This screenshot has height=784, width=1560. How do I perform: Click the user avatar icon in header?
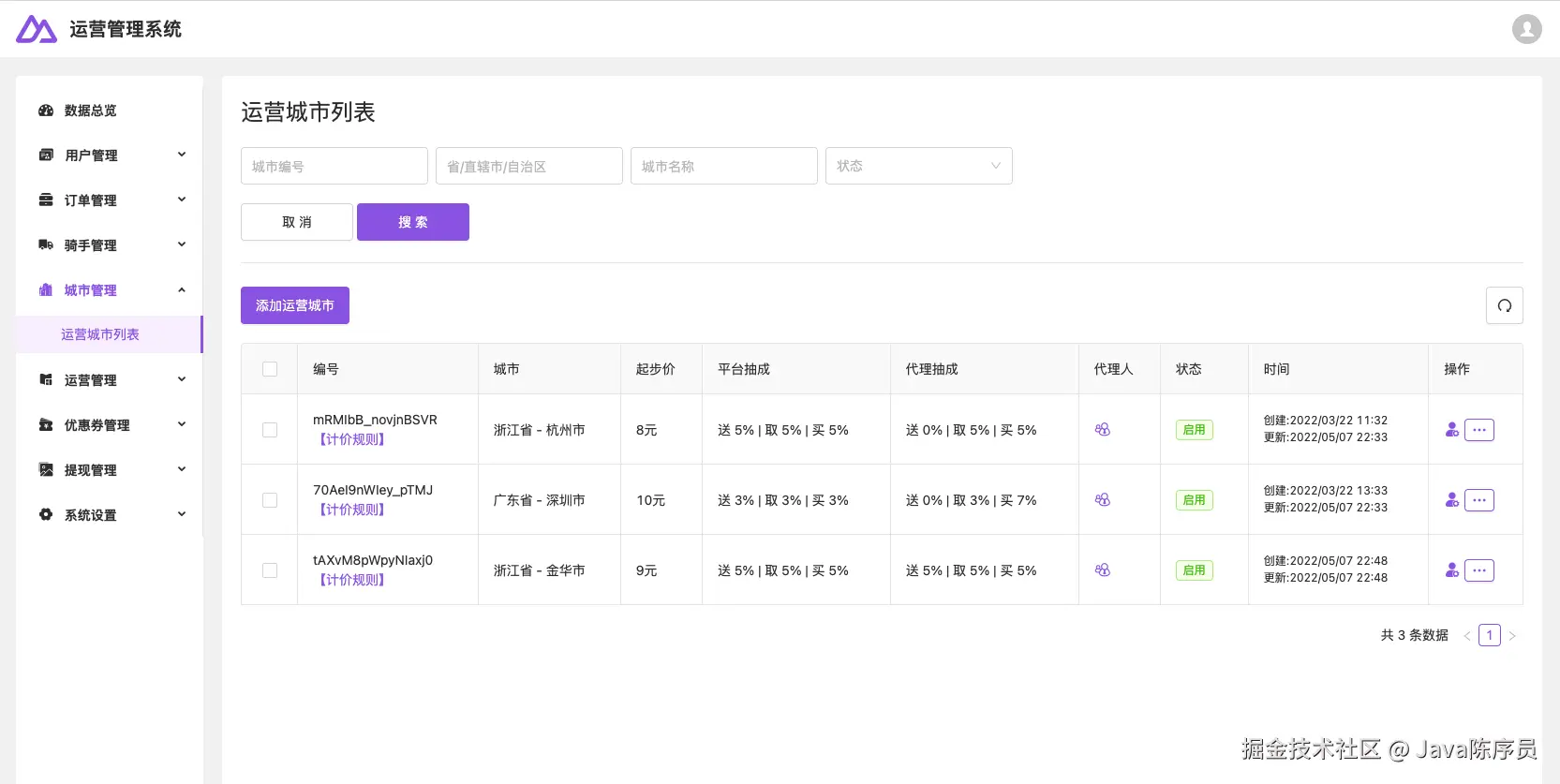(1526, 29)
